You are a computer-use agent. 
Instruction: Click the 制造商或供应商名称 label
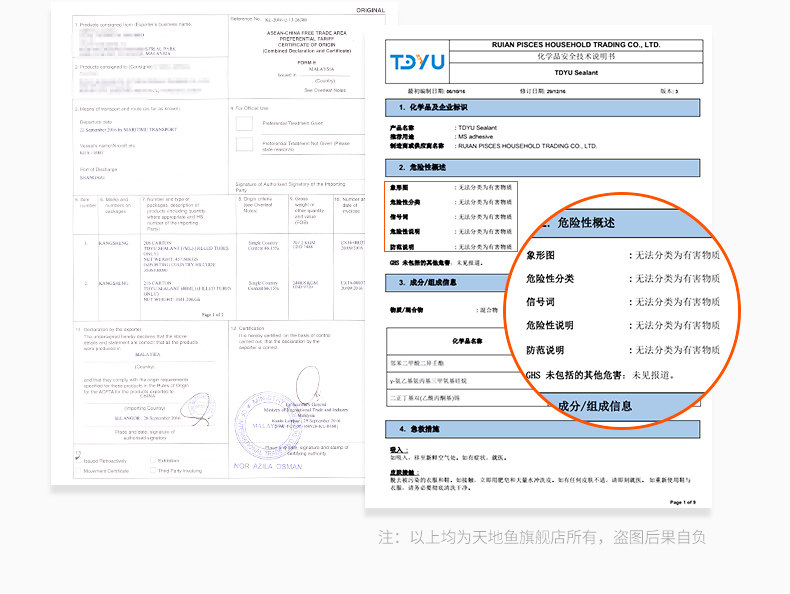pyautogui.click(x=417, y=146)
